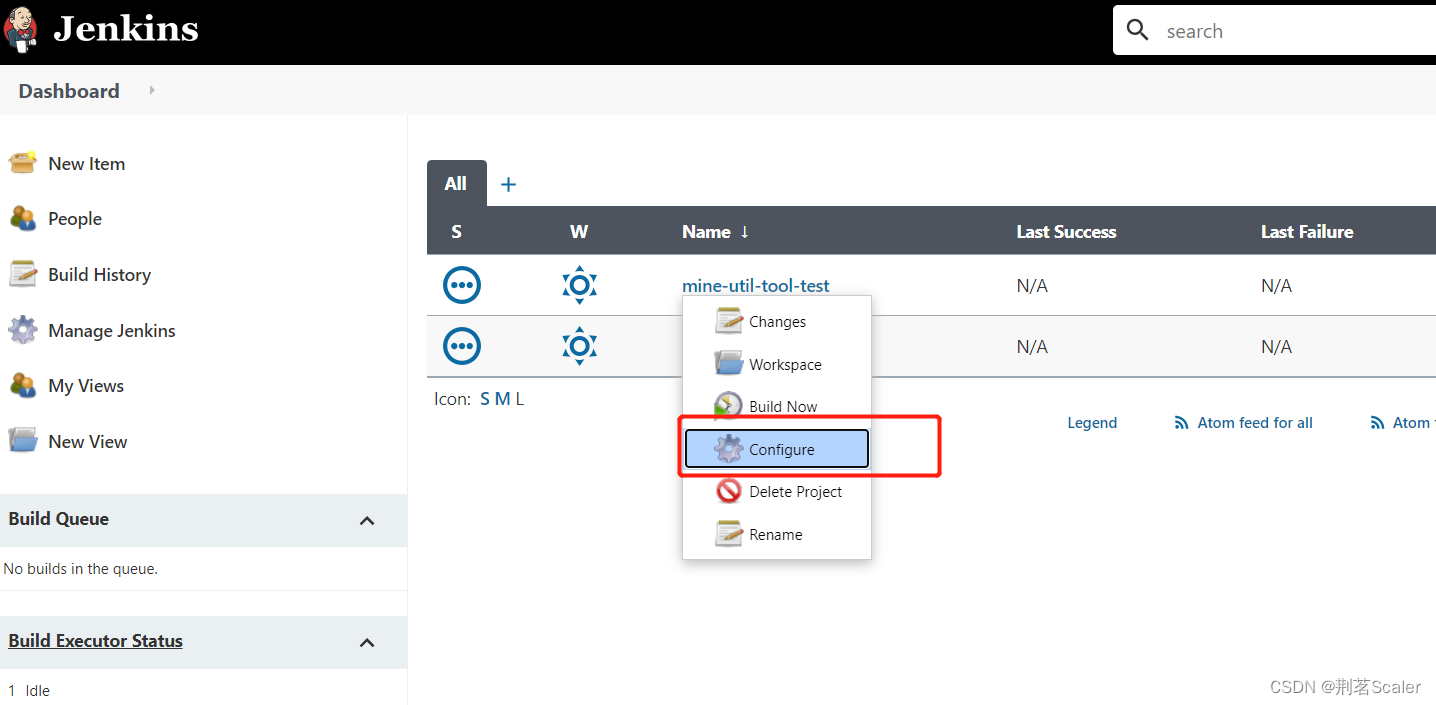The image size is (1436, 705).
Task: Click the New View folder icon
Action: pos(23,441)
